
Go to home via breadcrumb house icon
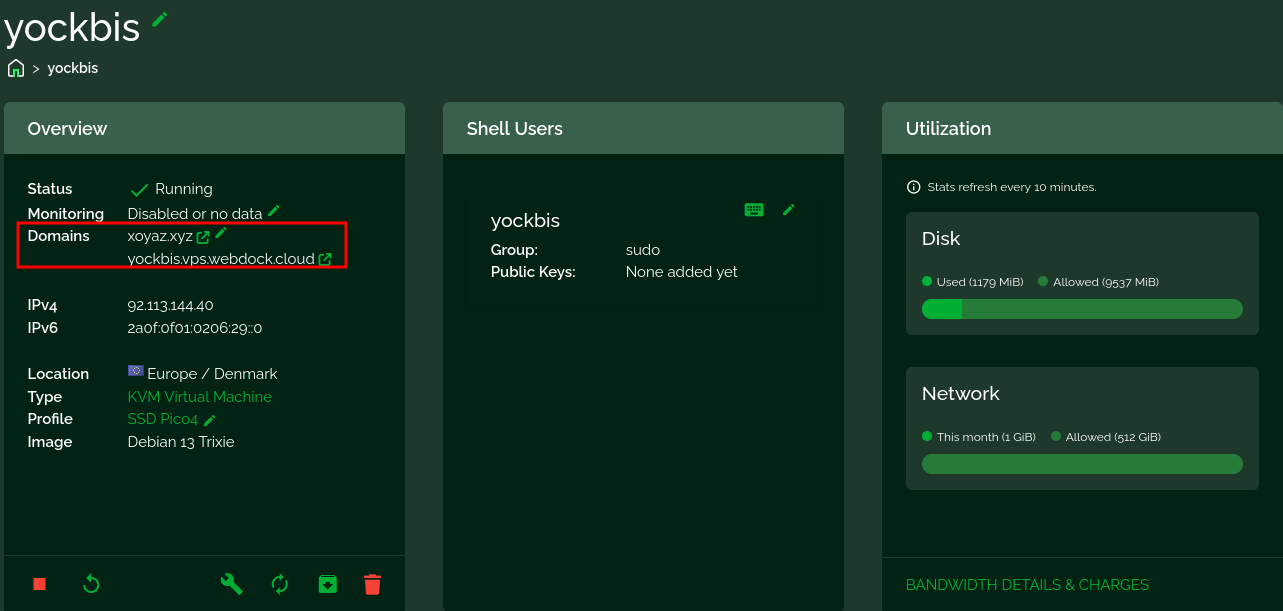pyautogui.click(x=16, y=68)
